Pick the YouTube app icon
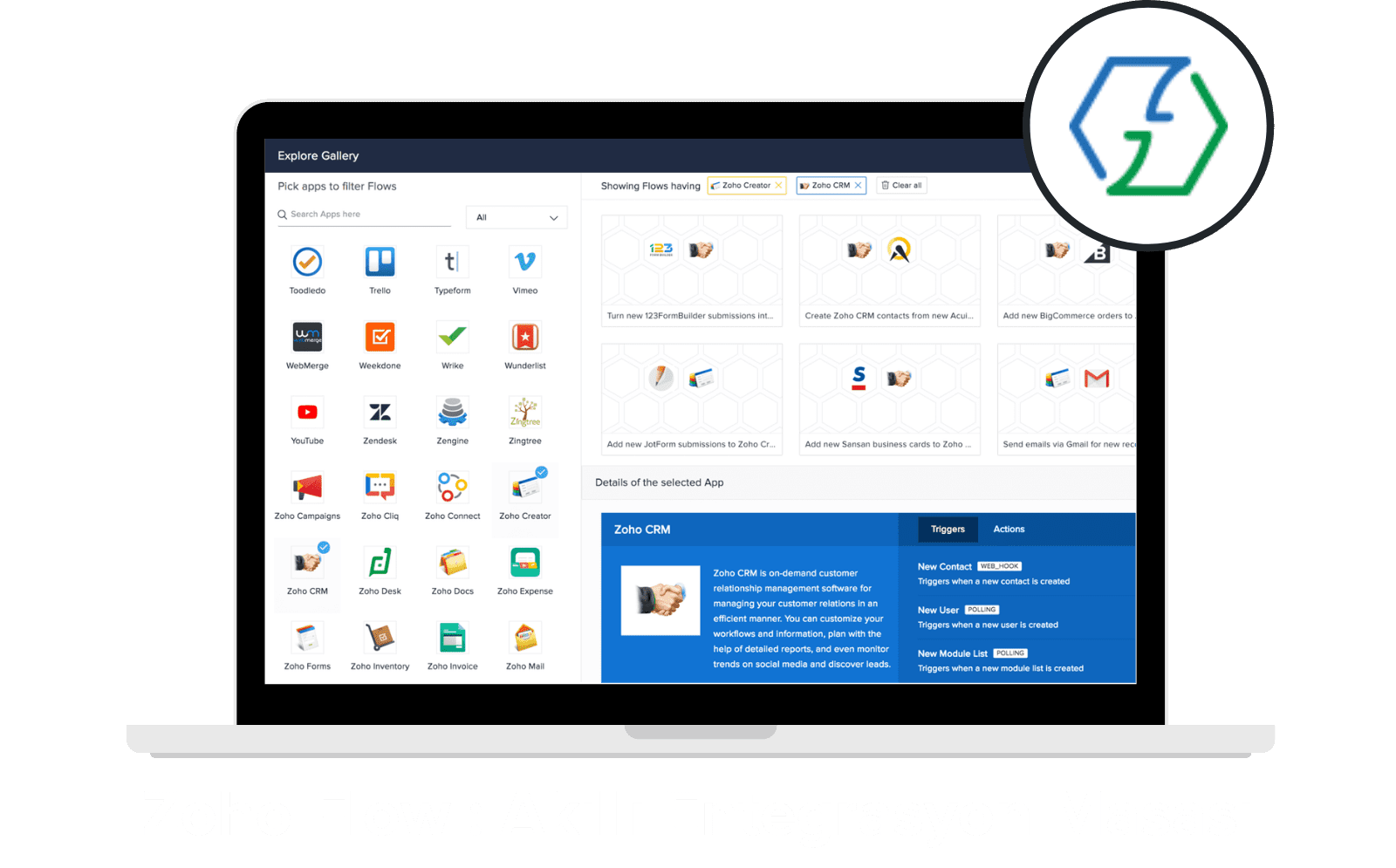The height and width of the screenshot is (868, 1396). coord(307,412)
